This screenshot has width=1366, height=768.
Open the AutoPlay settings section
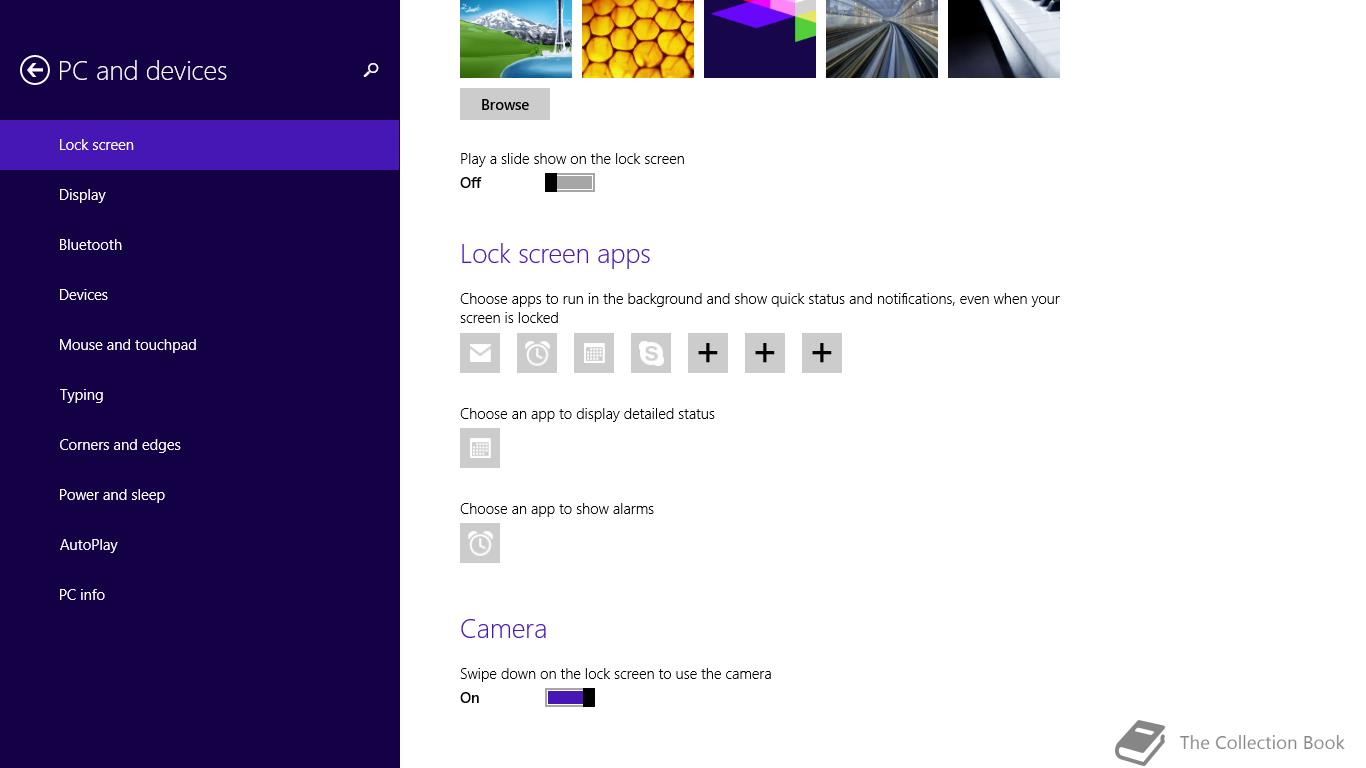point(200,545)
